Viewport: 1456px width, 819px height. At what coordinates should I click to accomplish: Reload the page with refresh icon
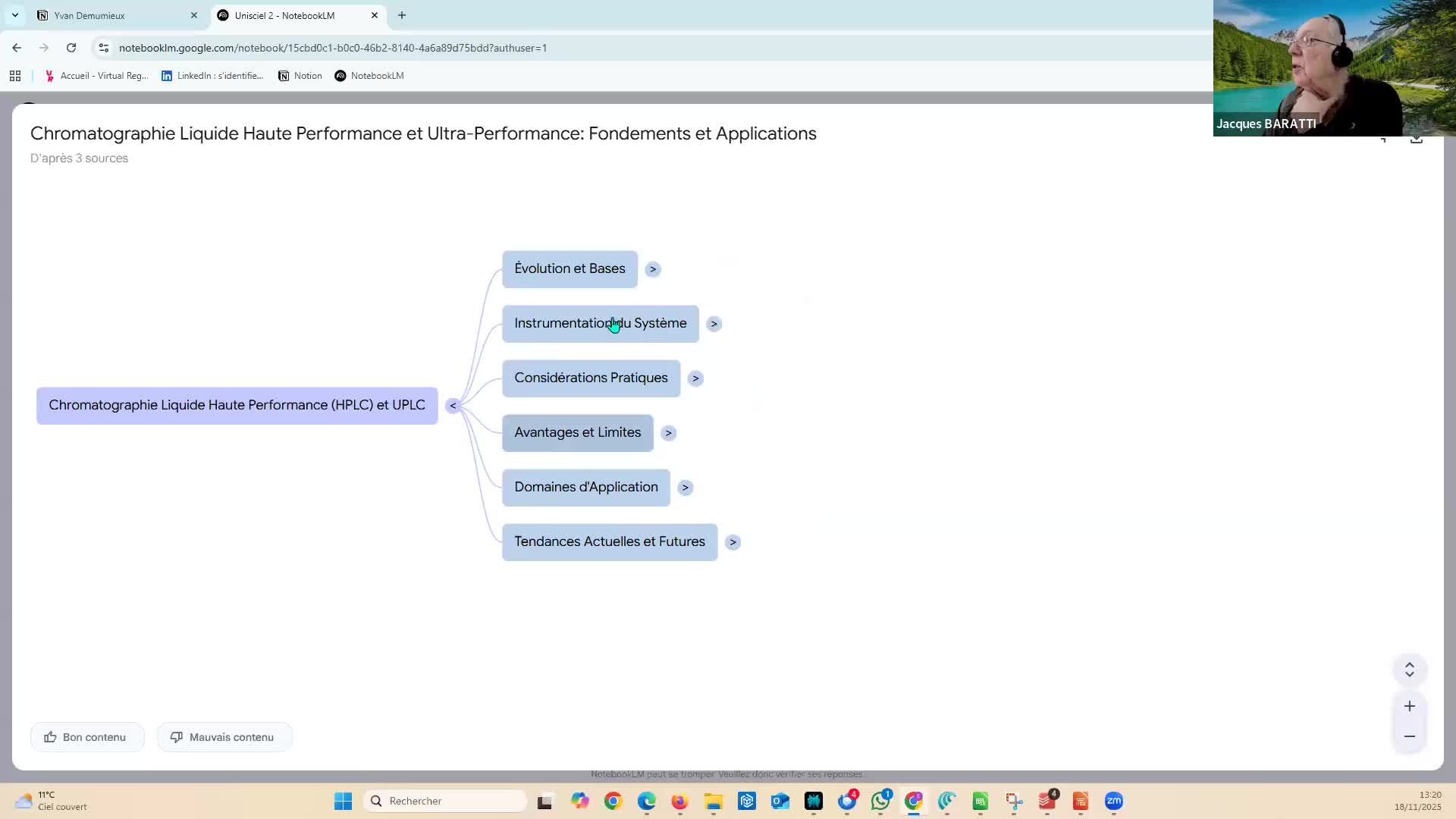(x=71, y=48)
